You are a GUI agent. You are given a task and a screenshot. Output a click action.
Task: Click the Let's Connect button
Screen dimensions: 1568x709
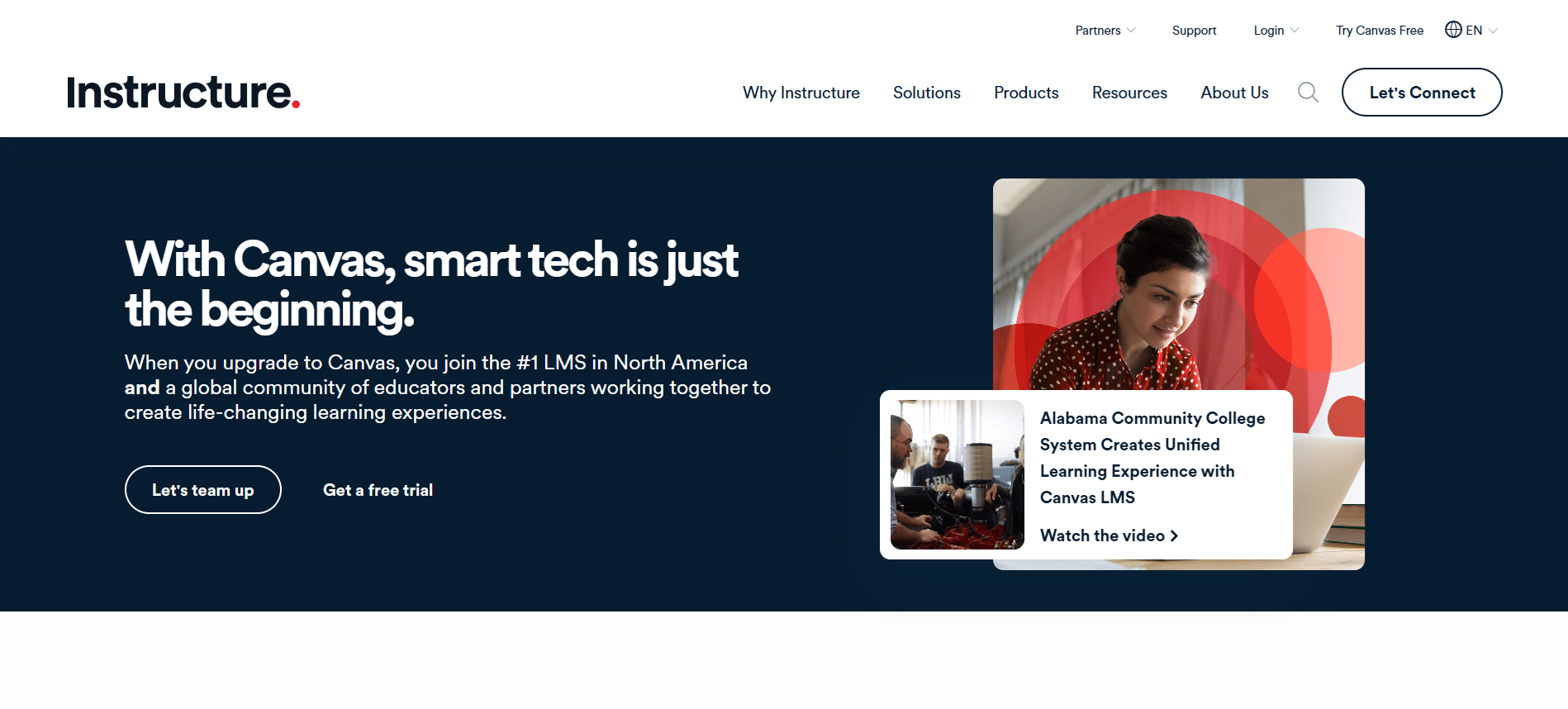1422,93
